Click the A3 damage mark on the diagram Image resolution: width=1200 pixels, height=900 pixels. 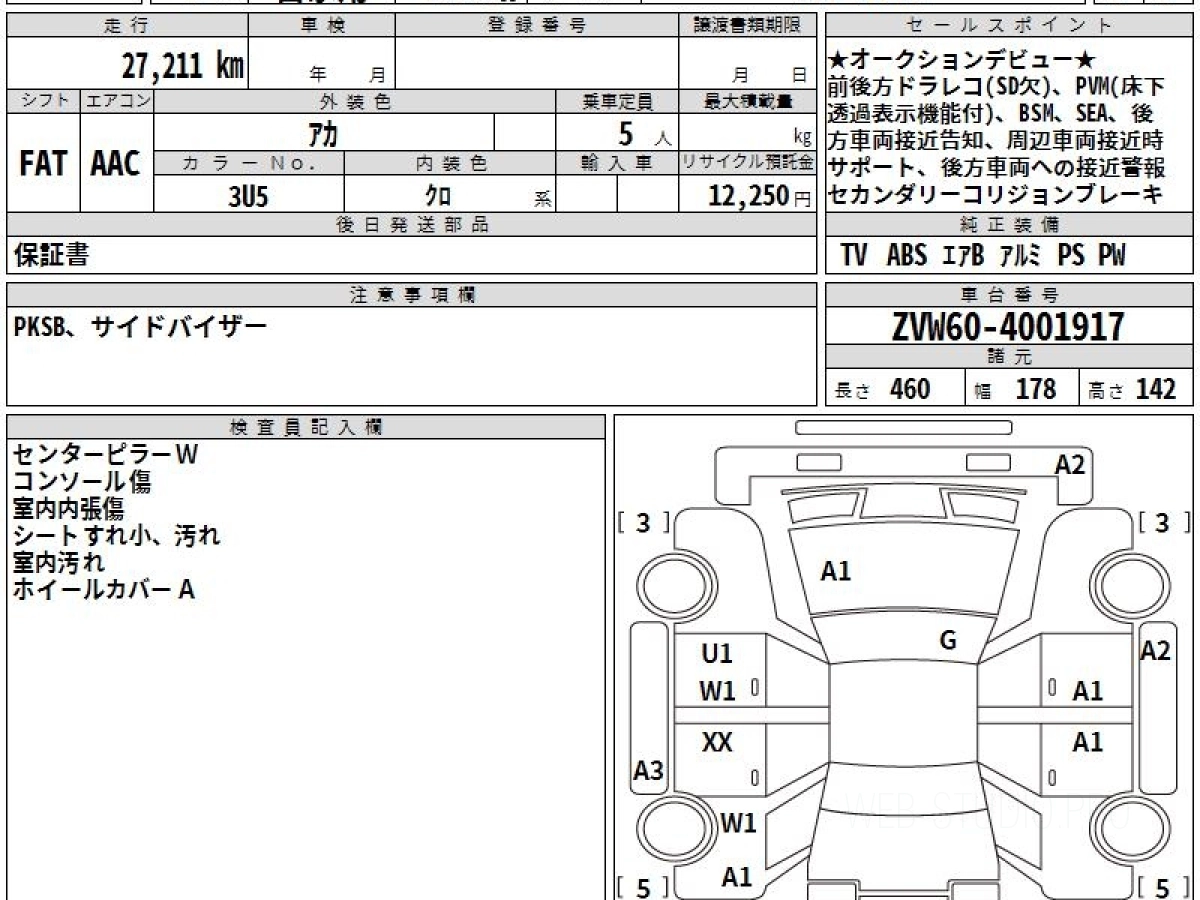click(x=649, y=771)
